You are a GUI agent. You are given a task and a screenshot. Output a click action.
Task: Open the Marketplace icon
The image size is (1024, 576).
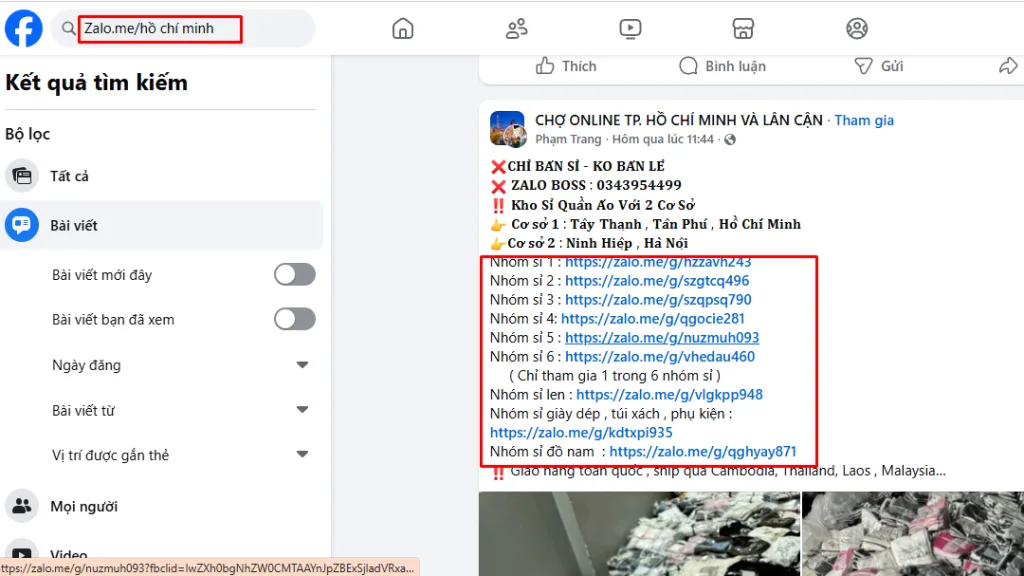[x=743, y=29]
